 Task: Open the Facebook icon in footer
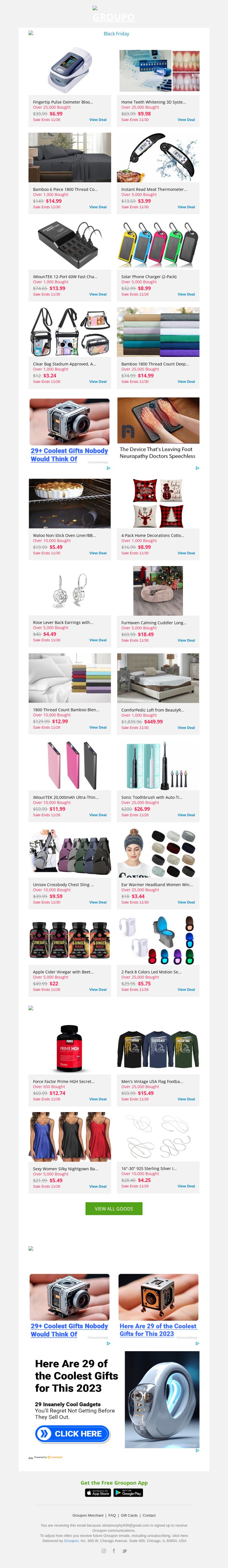[114, 1550]
